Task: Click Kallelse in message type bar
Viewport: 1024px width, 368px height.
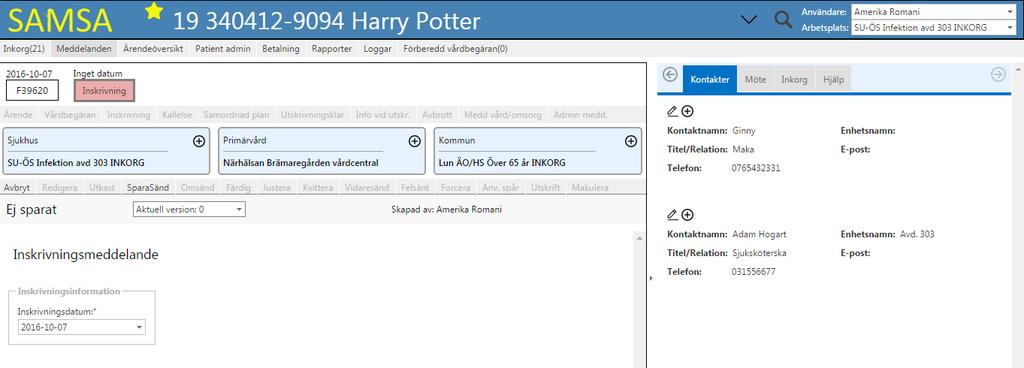Action: point(177,115)
